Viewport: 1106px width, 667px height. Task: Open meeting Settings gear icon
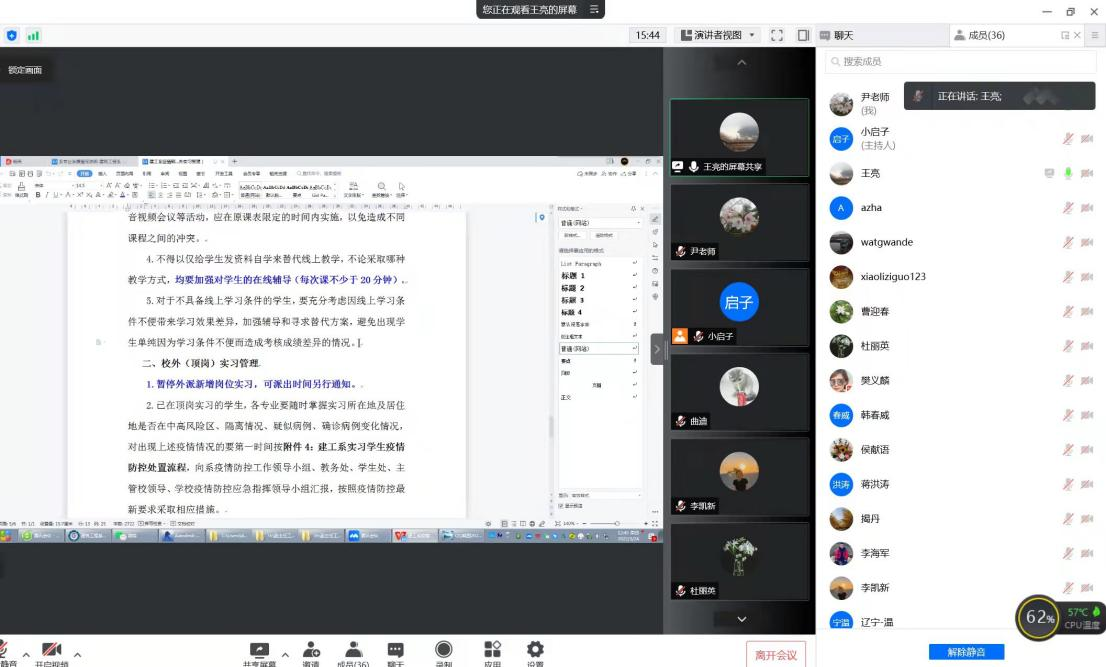point(535,650)
